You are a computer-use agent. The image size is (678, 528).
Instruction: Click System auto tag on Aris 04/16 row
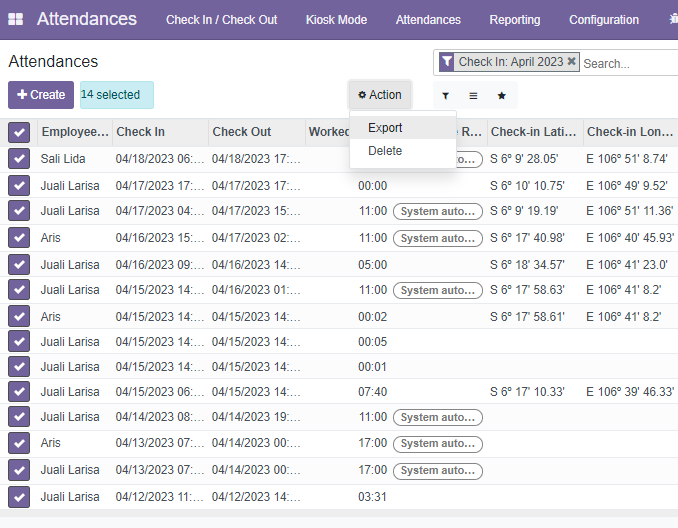click(x=438, y=238)
